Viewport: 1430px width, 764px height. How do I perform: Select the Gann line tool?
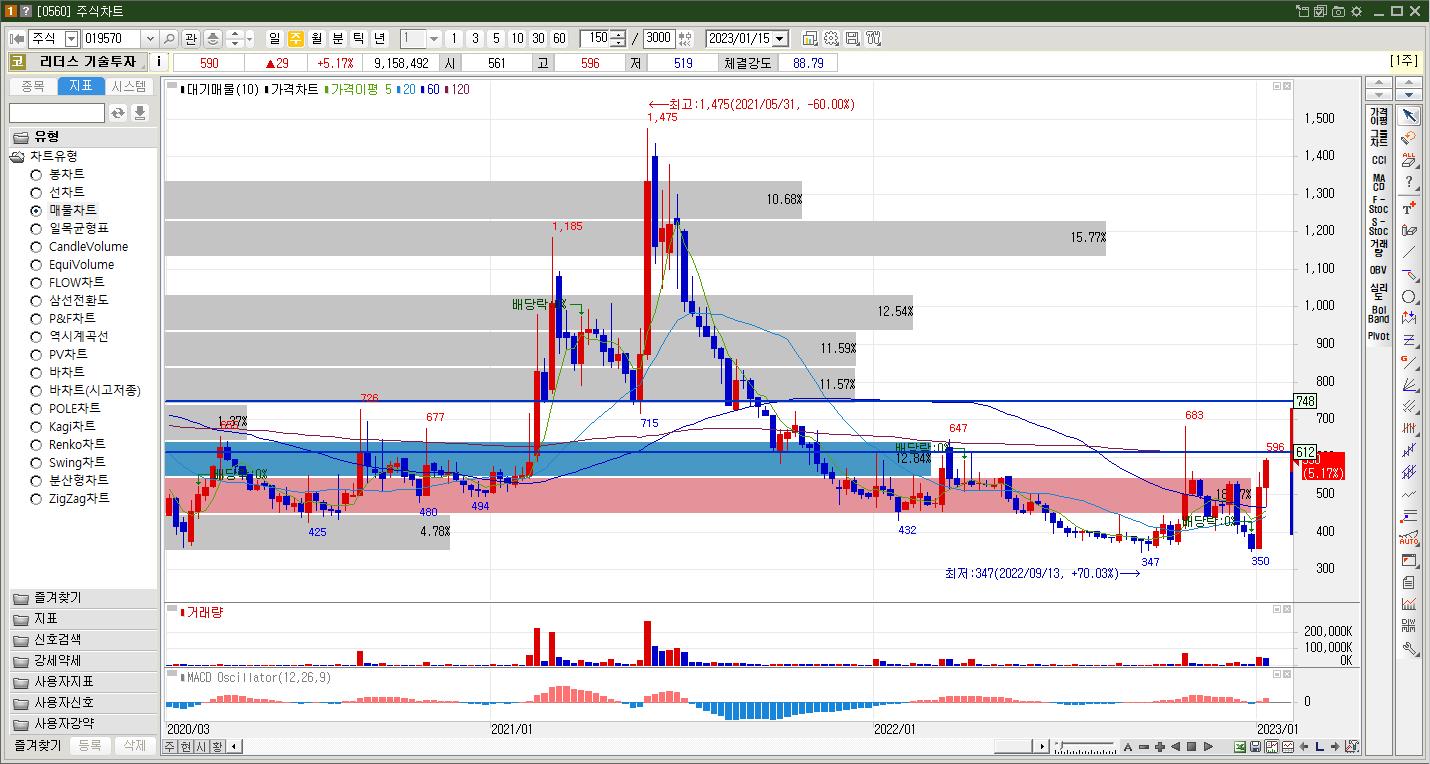1409,362
